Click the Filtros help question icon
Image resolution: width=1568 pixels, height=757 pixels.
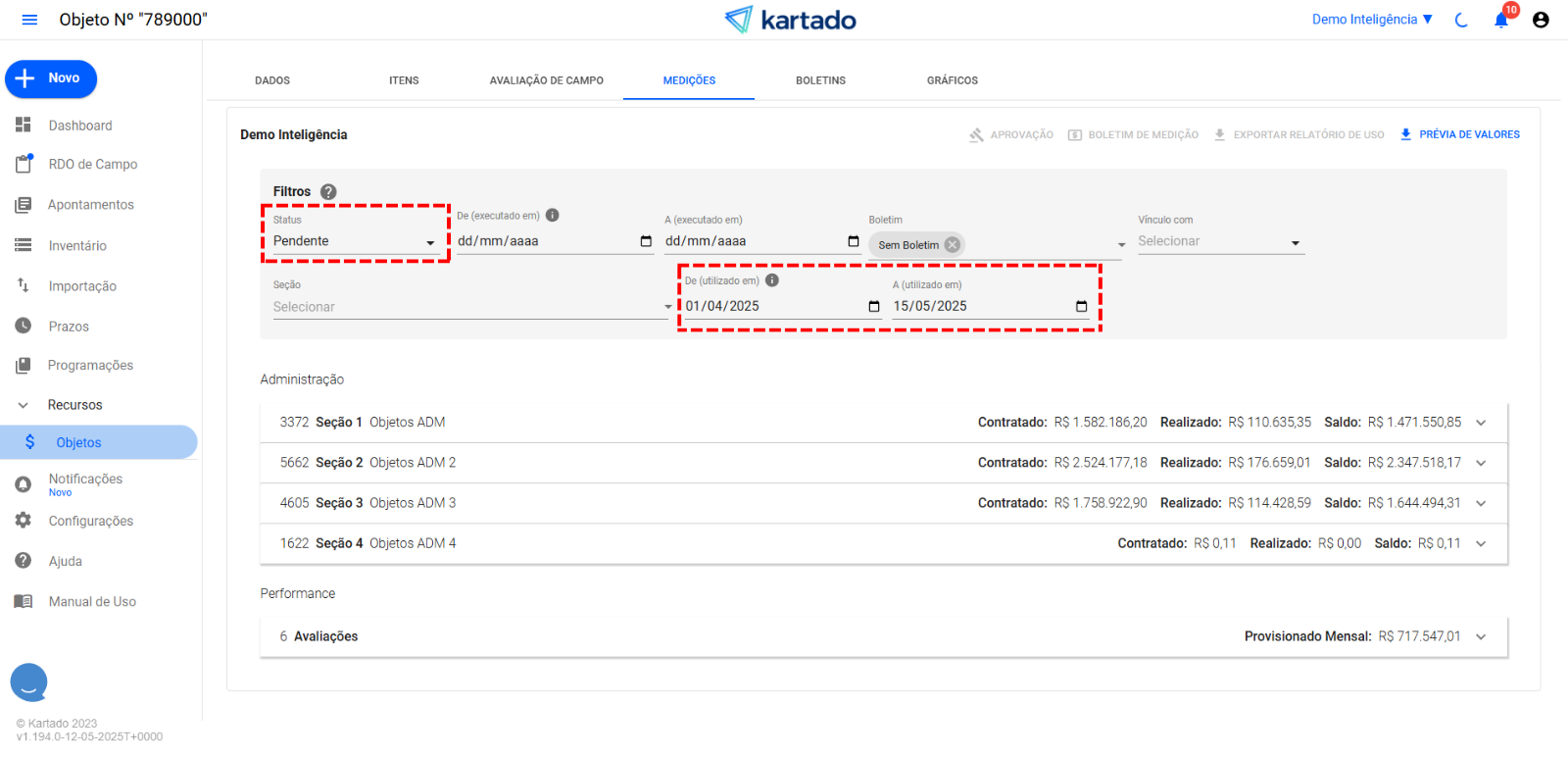pyautogui.click(x=328, y=192)
